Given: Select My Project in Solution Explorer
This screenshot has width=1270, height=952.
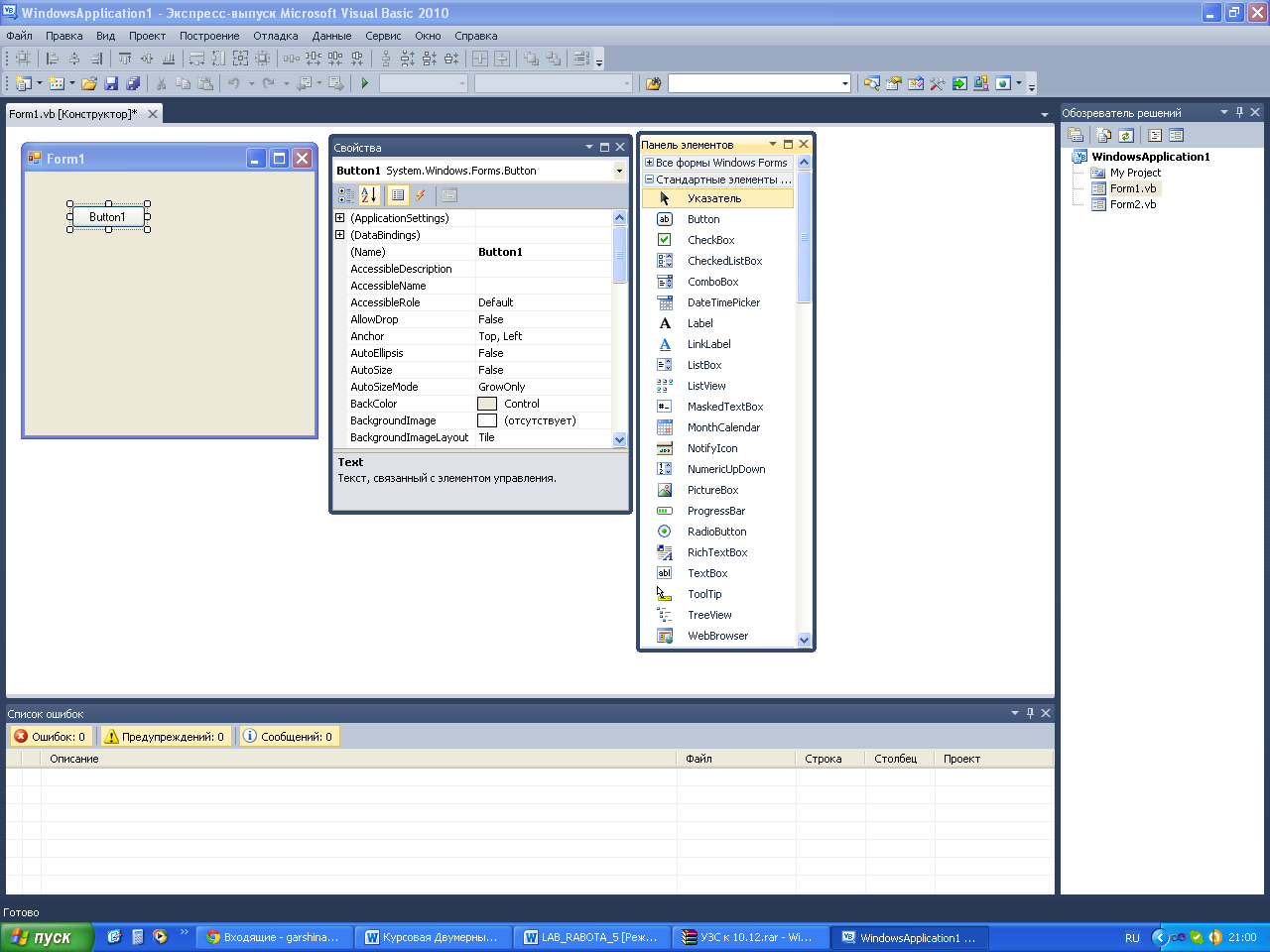Looking at the screenshot, I should (x=1135, y=173).
